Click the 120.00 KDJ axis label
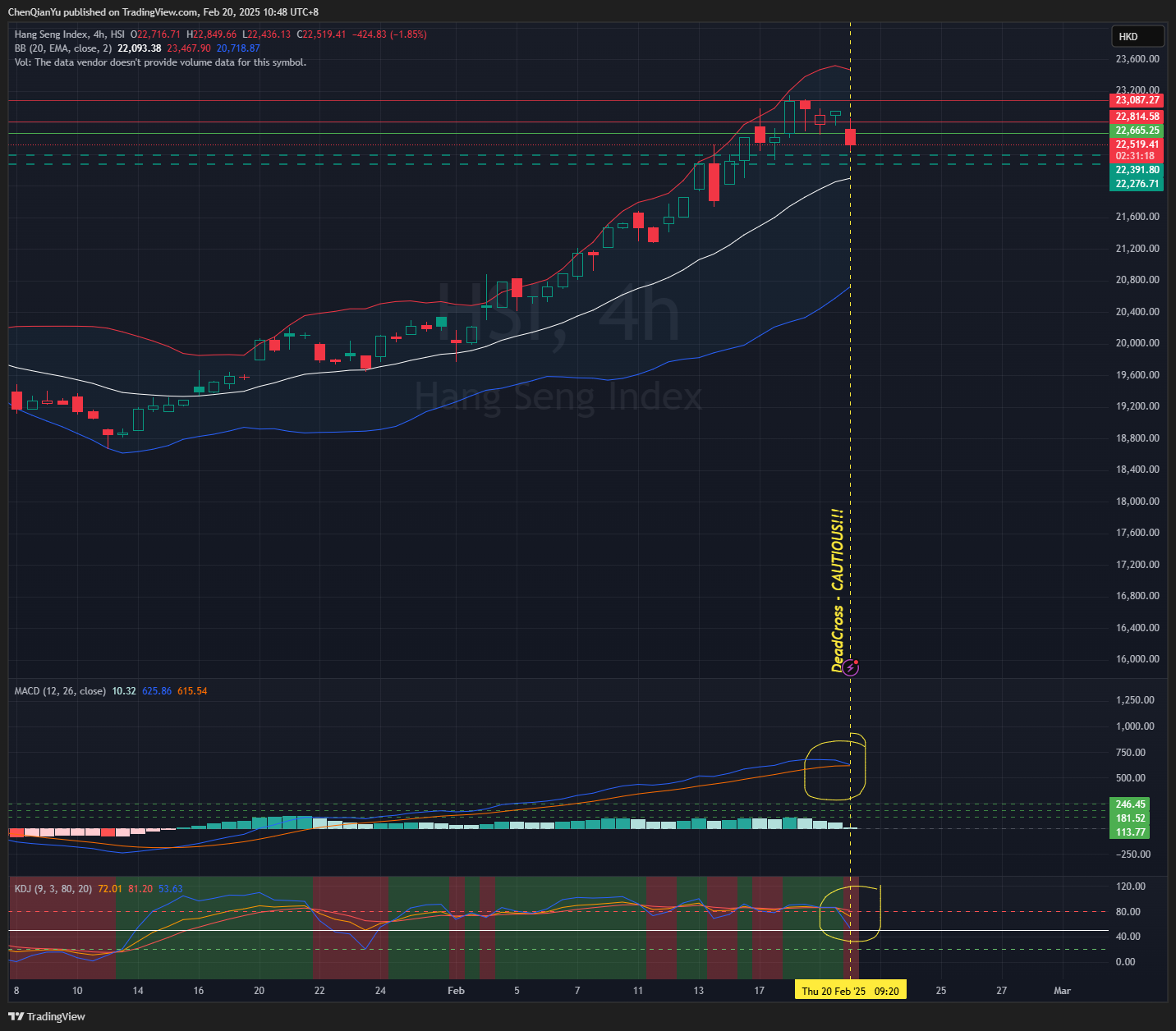1176x1031 pixels. pos(1132,887)
